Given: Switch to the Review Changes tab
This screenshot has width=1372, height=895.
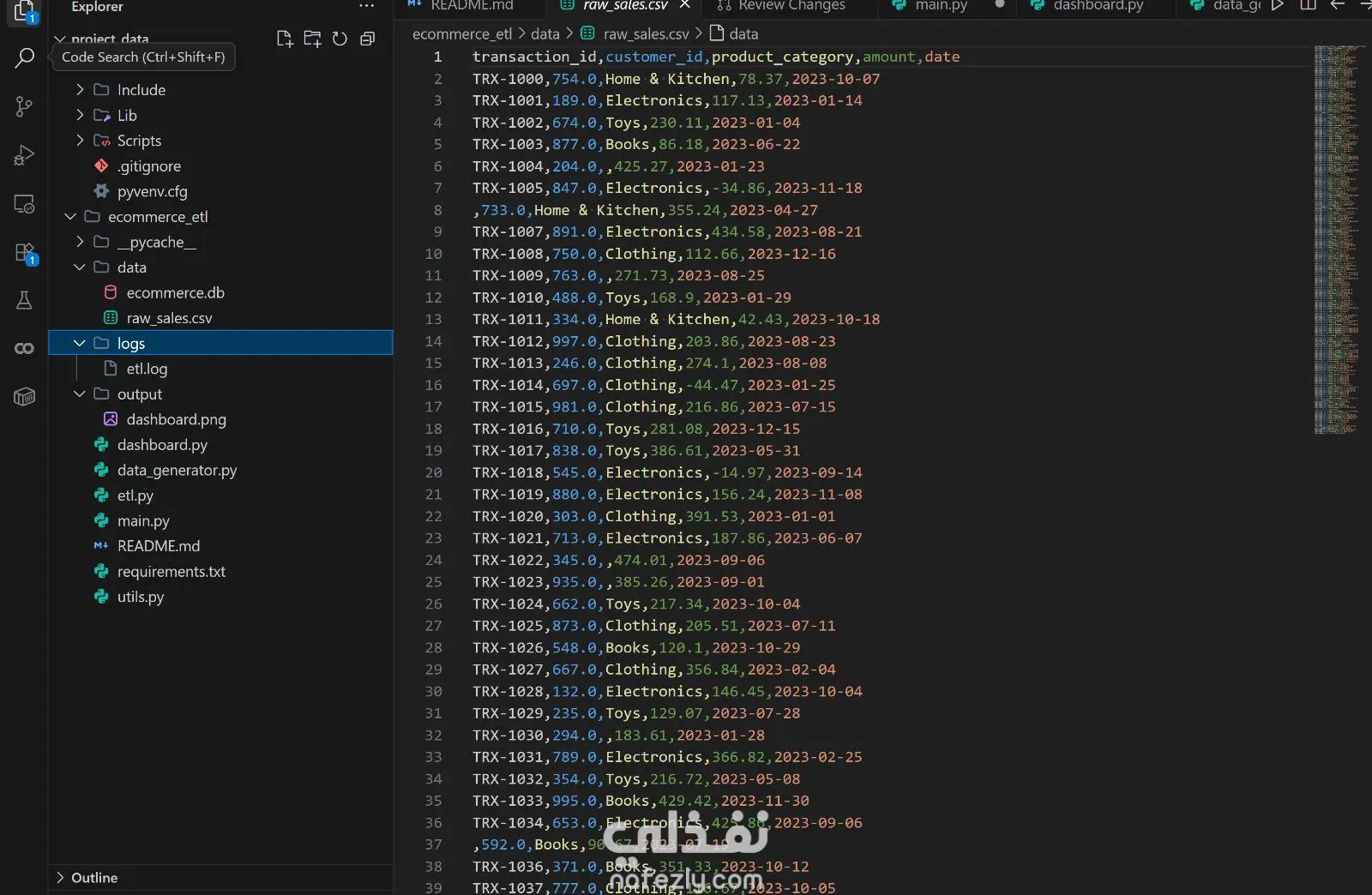Looking at the screenshot, I should [790, 6].
